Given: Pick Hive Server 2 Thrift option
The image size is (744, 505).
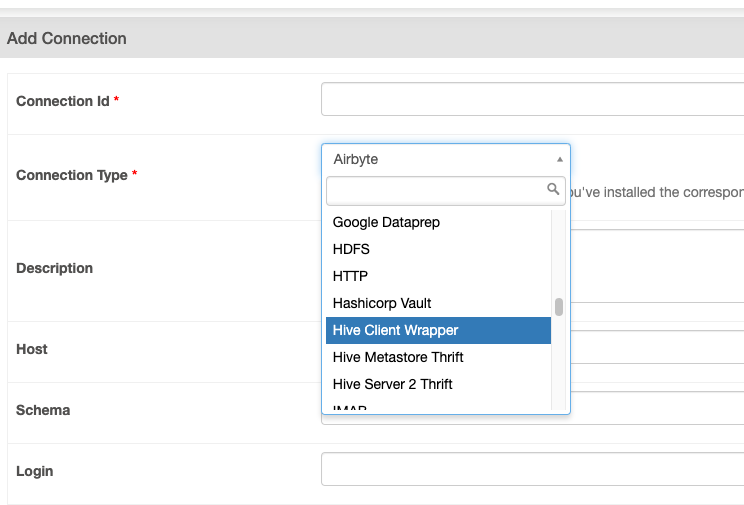Looking at the screenshot, I should tap(438, 384).
